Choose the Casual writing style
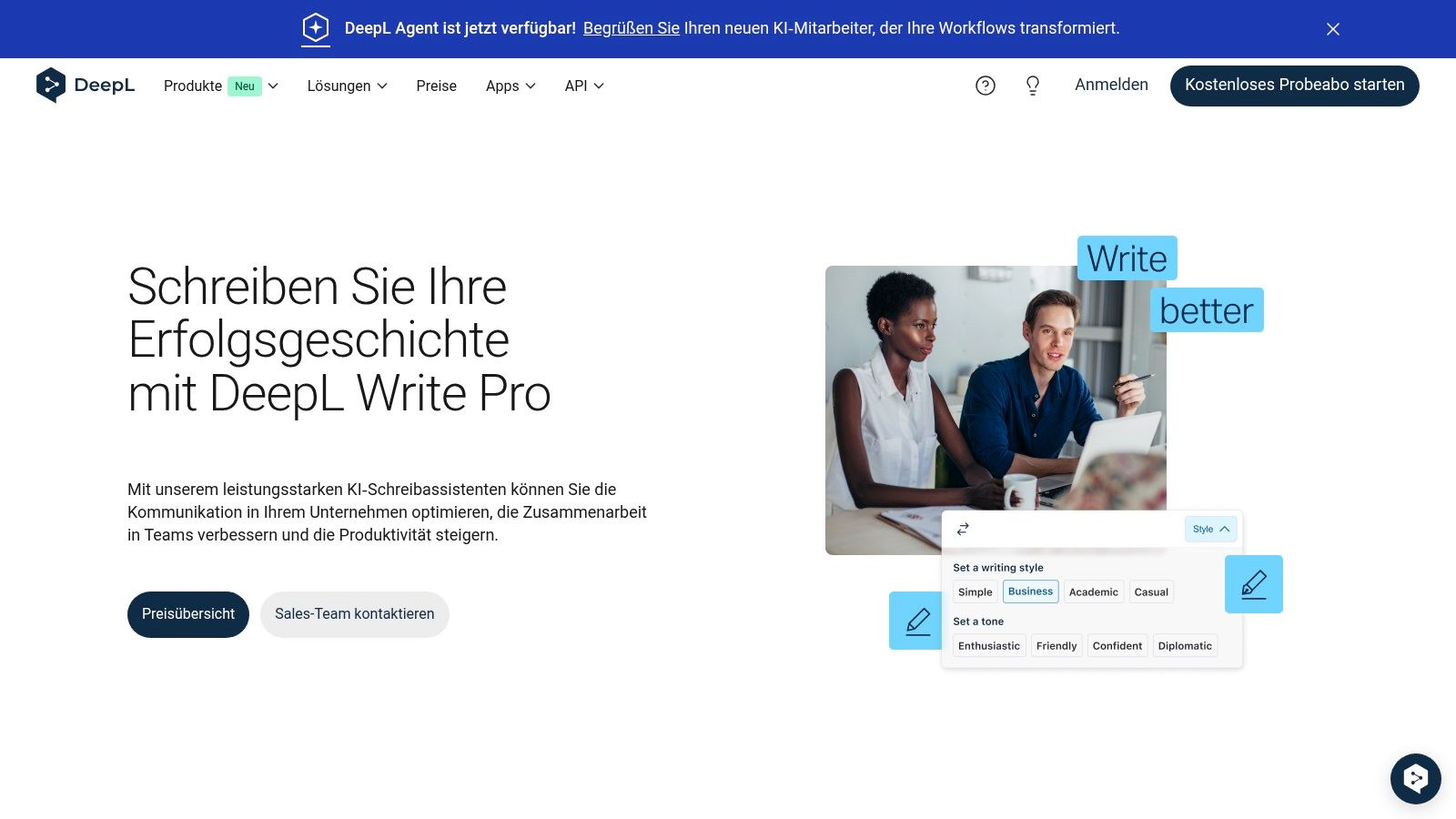1456x819 pixels. point(1151,591)
